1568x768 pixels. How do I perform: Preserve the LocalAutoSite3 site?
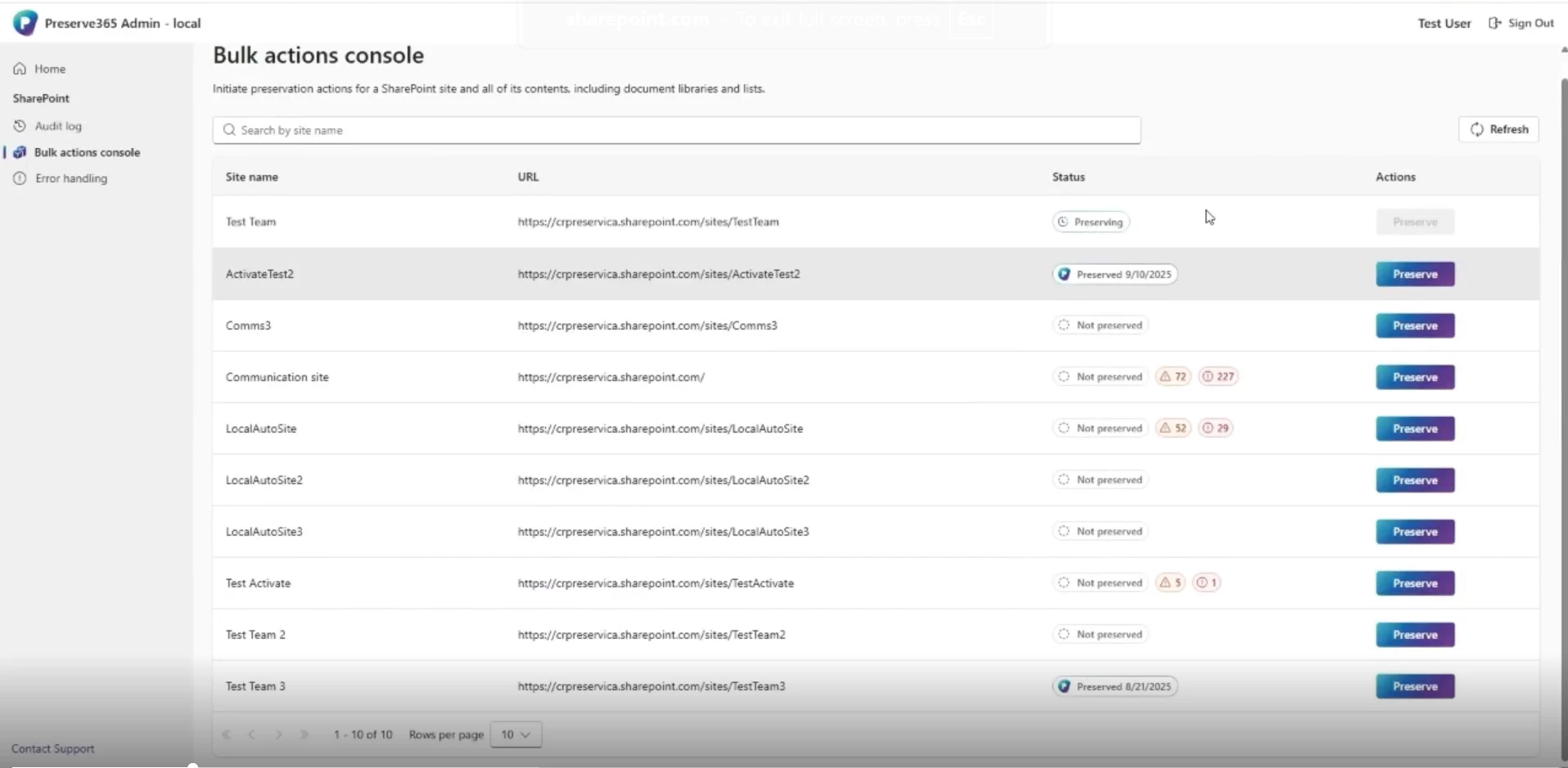click(1415, 532)
